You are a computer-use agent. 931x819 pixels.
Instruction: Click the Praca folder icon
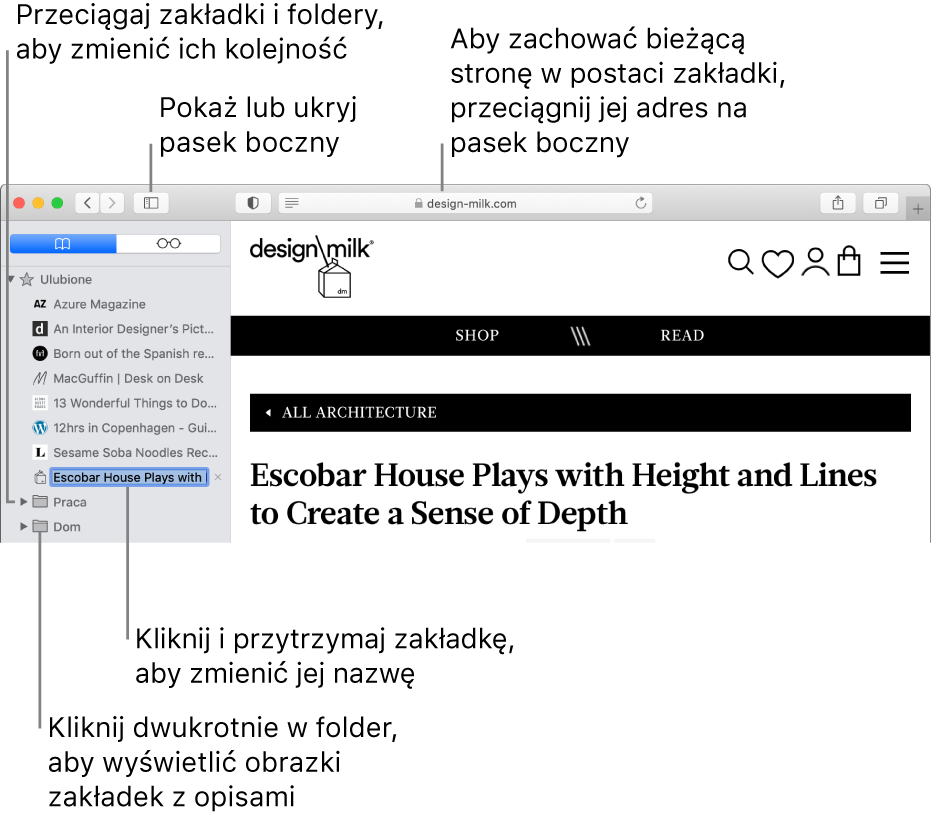pyautogui.click(x=40, y=502)
